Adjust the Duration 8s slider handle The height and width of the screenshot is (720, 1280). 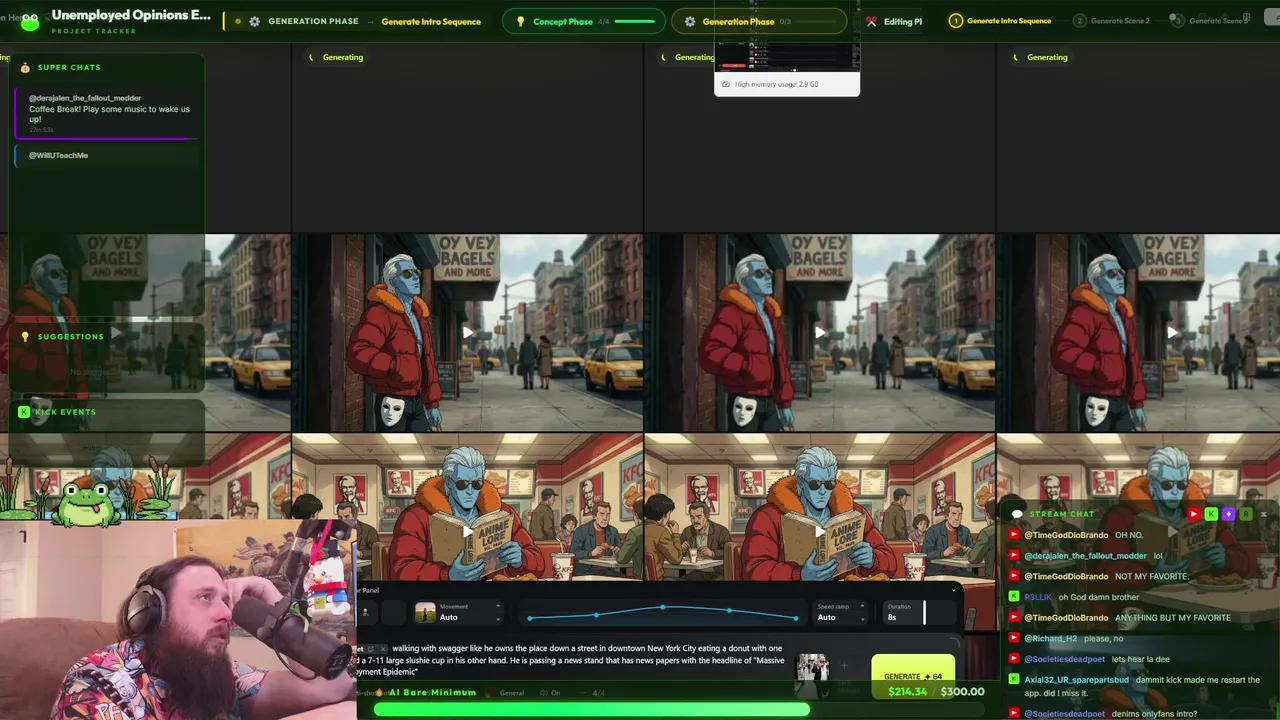click(x=924, y=612)
